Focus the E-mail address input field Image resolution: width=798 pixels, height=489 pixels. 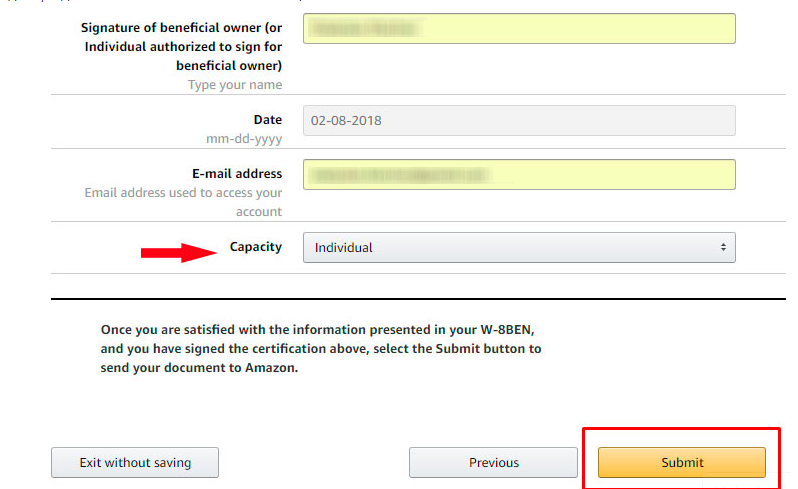[x=518, y=175]
